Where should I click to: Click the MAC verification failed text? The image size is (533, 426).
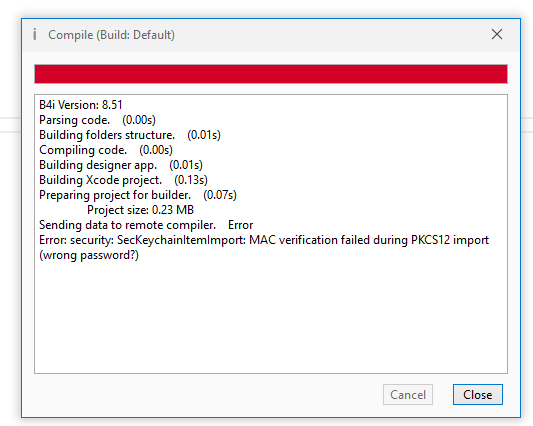[309, 240]
